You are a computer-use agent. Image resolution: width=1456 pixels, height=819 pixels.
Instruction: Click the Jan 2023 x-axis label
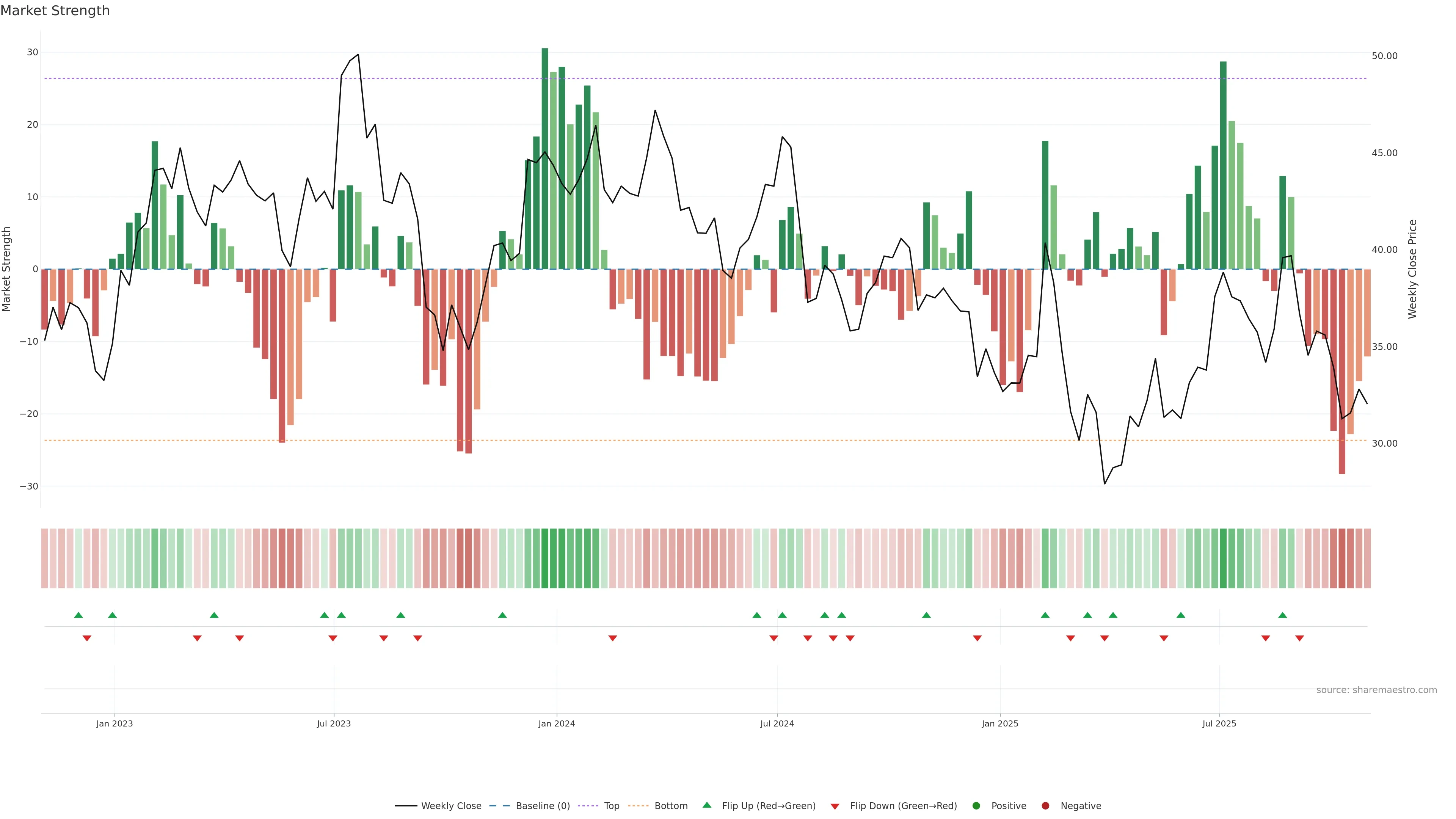click(114, 723)
